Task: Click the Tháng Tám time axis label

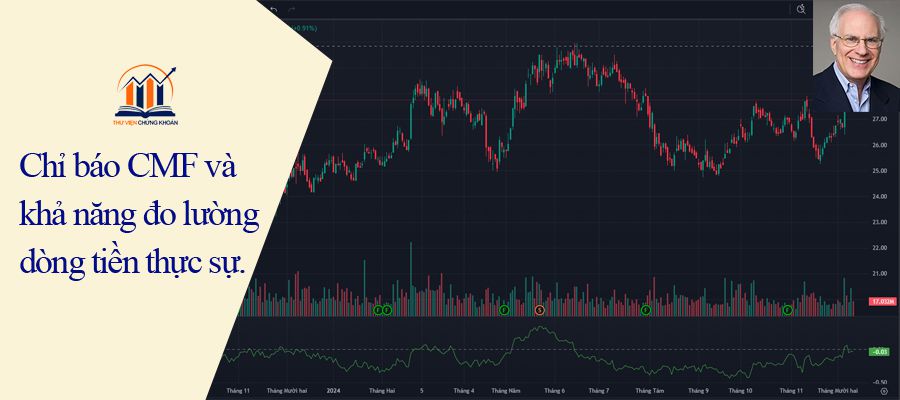Action: 648,391
